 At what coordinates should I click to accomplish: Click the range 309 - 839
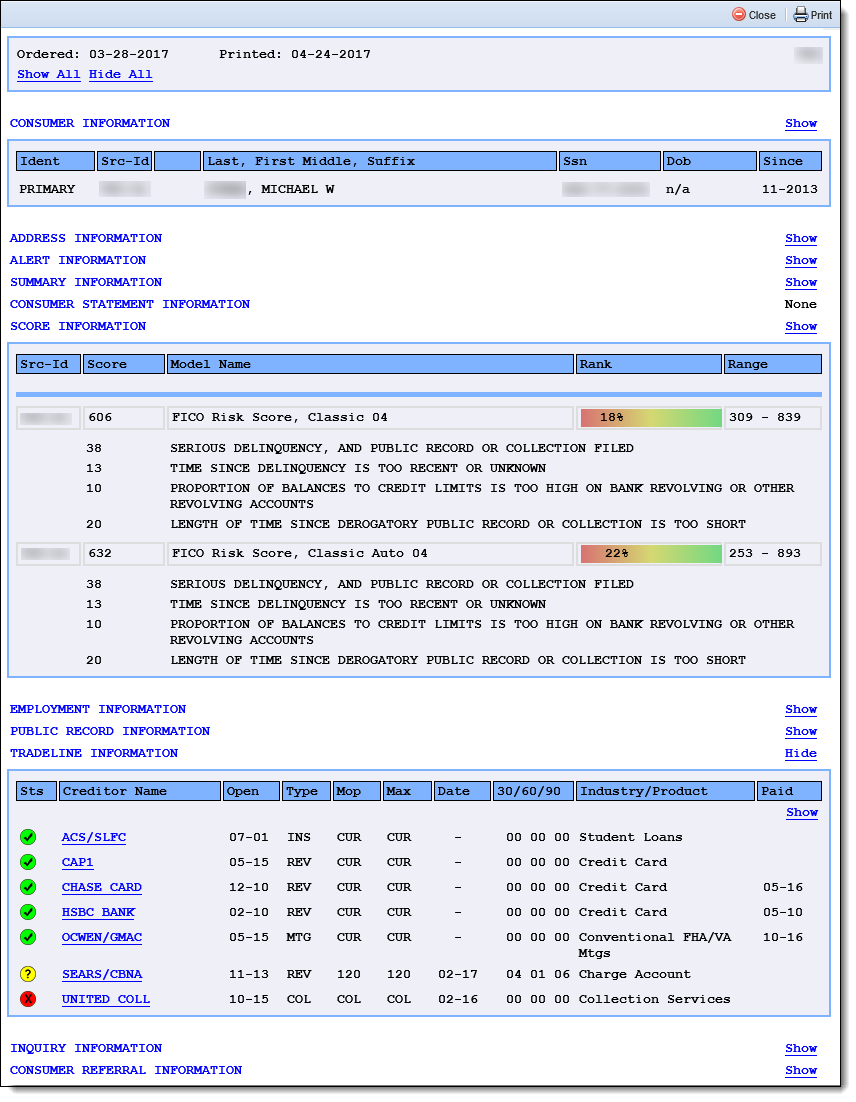[765, 417]
